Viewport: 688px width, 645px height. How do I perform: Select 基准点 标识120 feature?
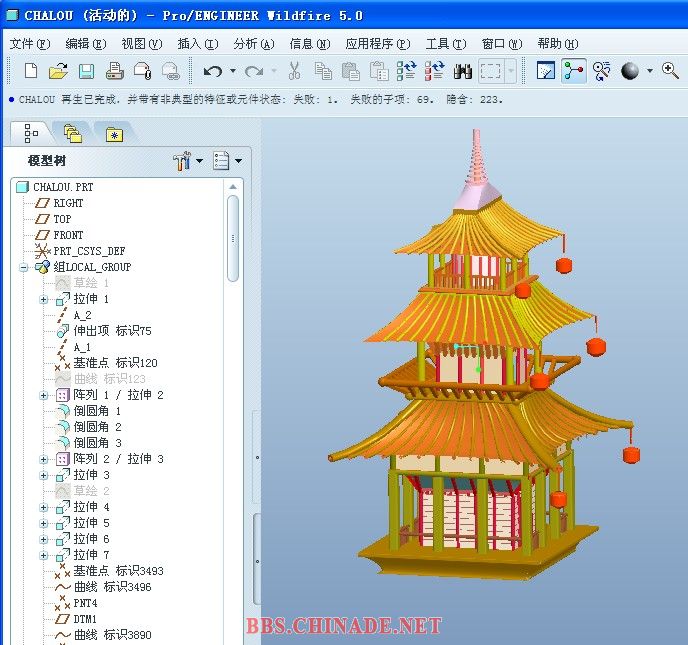(x=115, y=363)
